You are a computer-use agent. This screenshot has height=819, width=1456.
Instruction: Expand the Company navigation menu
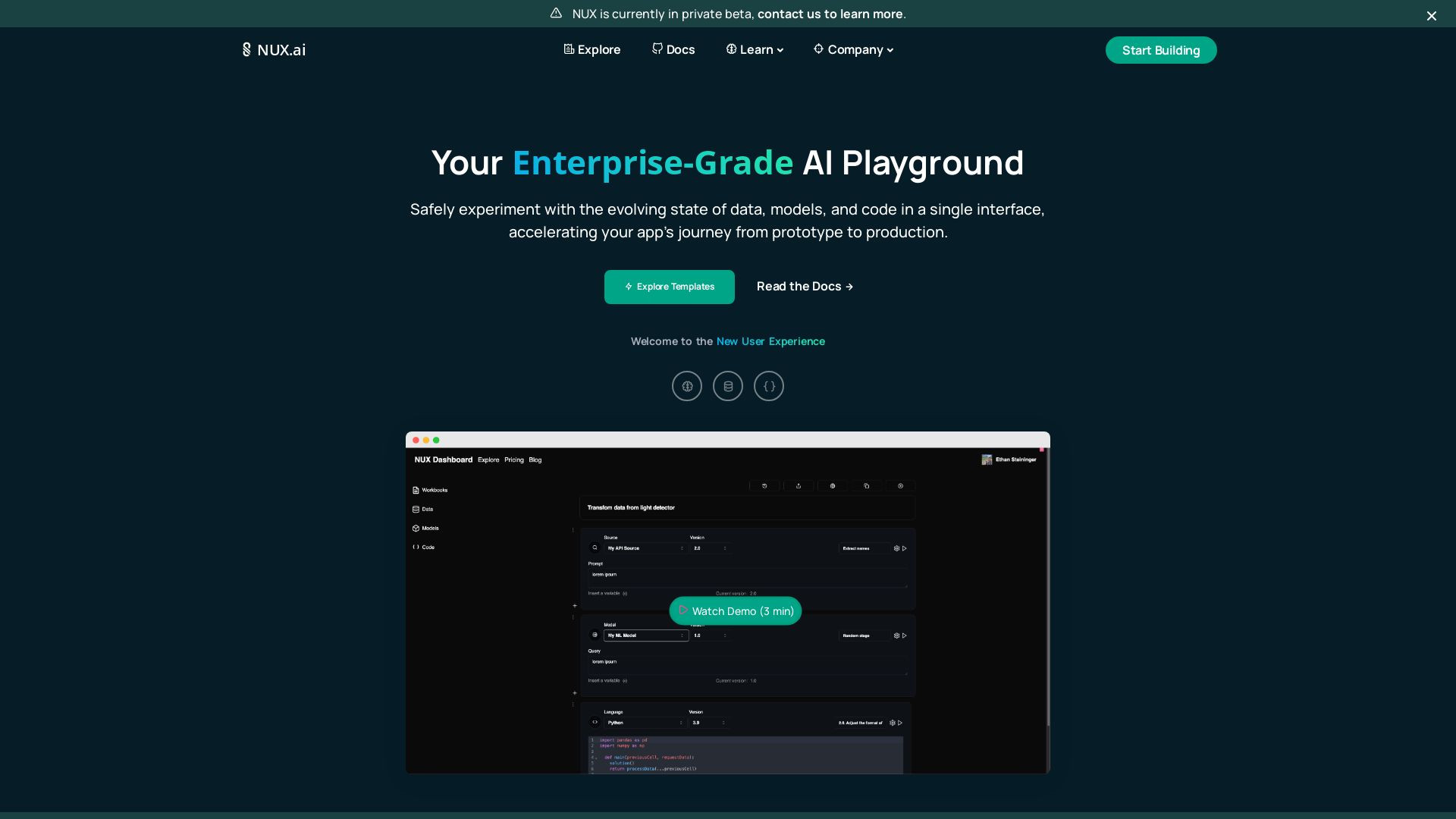853,49
